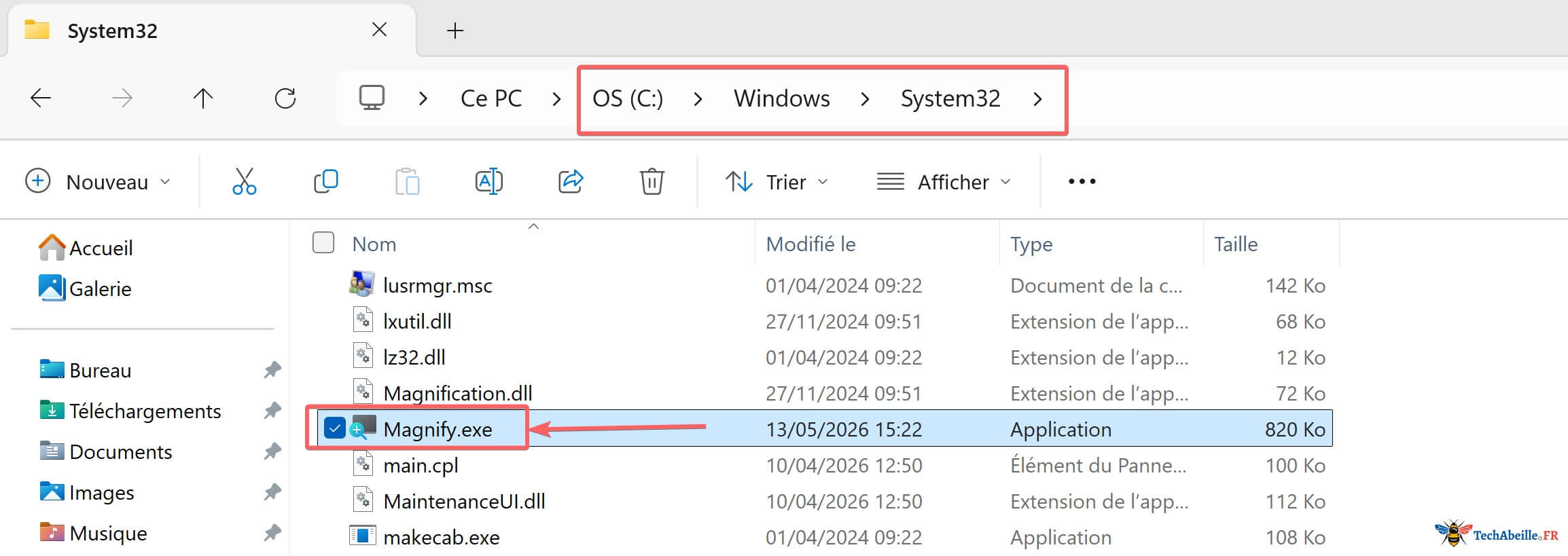Select the lxutil.dll file name
The image size is (1568, 556).
coord(417,321)
